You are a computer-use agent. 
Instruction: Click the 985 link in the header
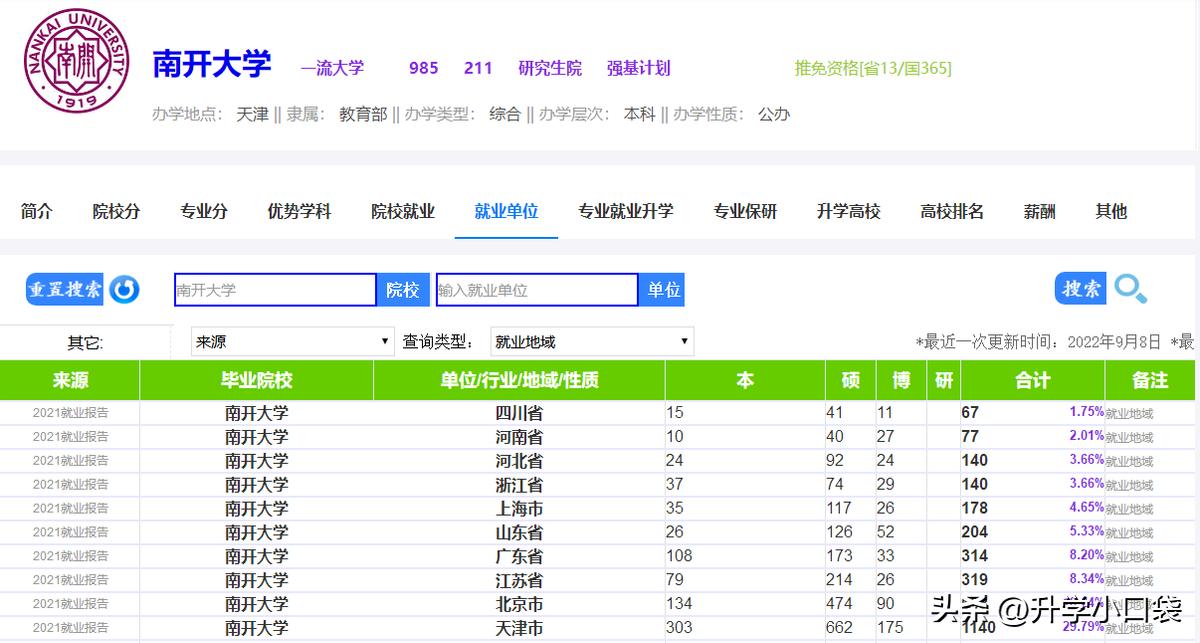click(x=423, y=68)
